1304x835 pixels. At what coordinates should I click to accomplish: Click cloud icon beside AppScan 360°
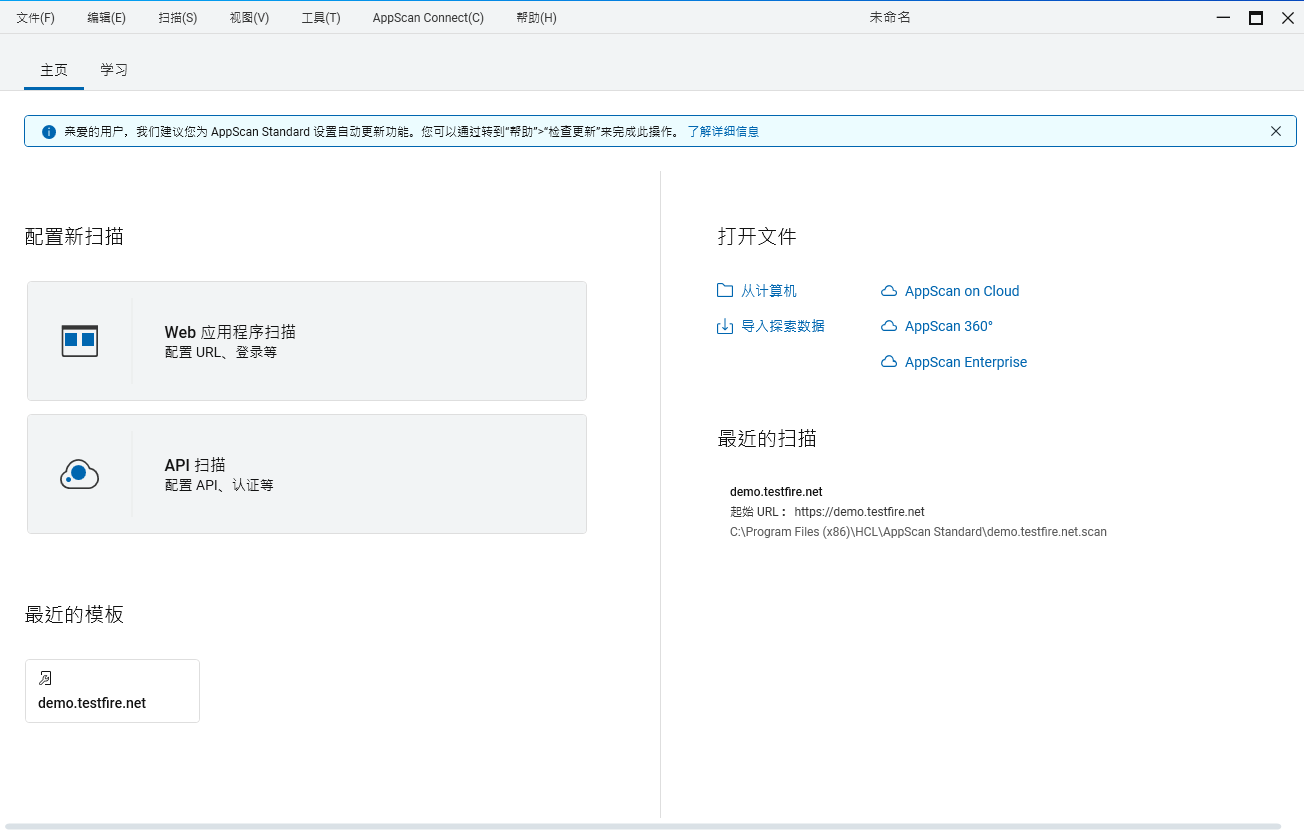point(889,326)
